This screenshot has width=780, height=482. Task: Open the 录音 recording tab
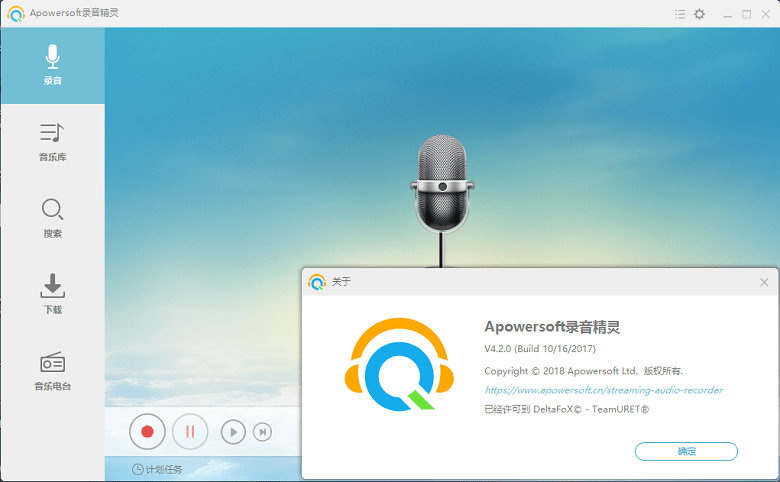pyautogui.click(x=53, y=66)
